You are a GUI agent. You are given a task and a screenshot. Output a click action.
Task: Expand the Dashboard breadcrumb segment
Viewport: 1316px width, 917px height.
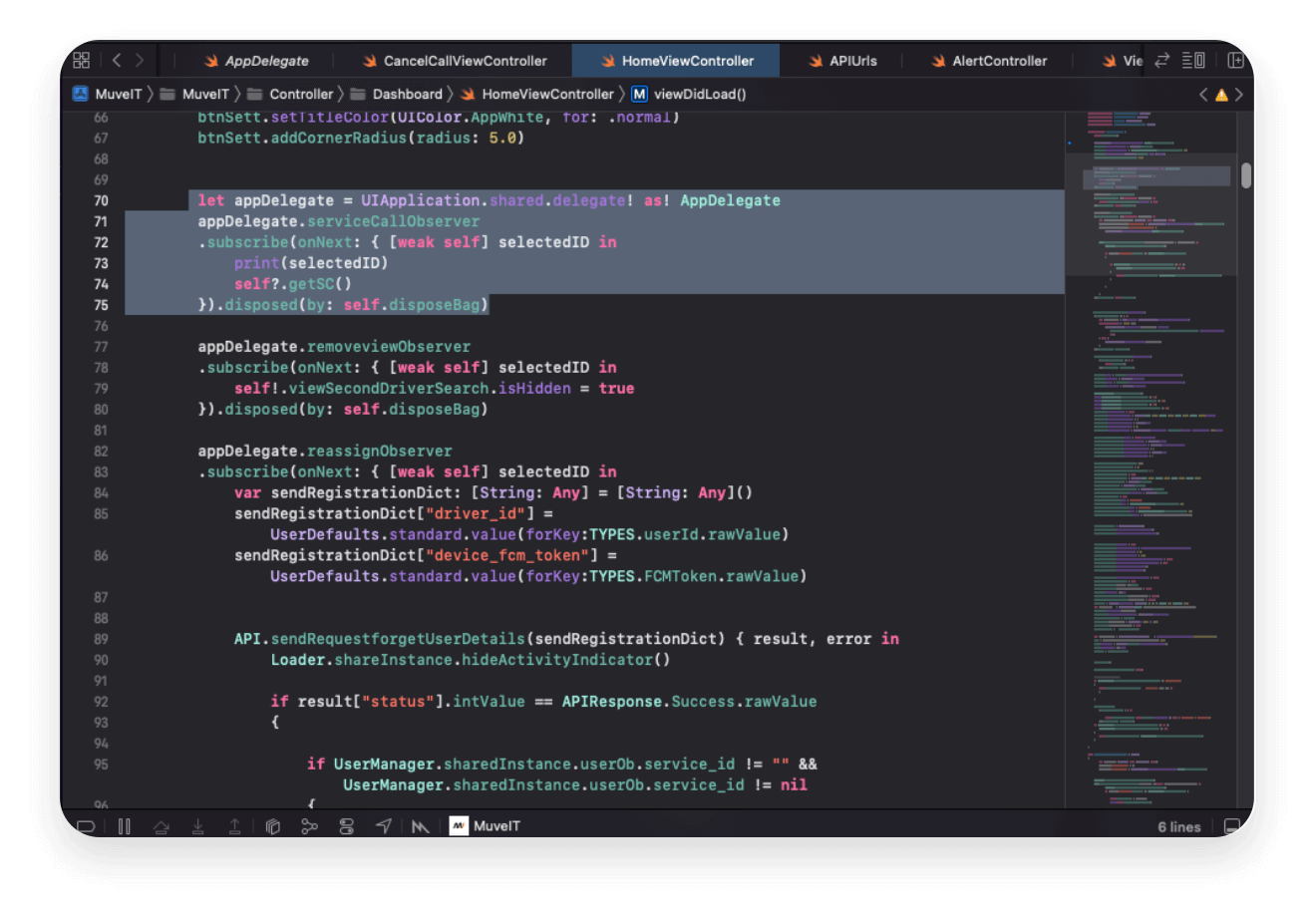(x=407, y=95)
